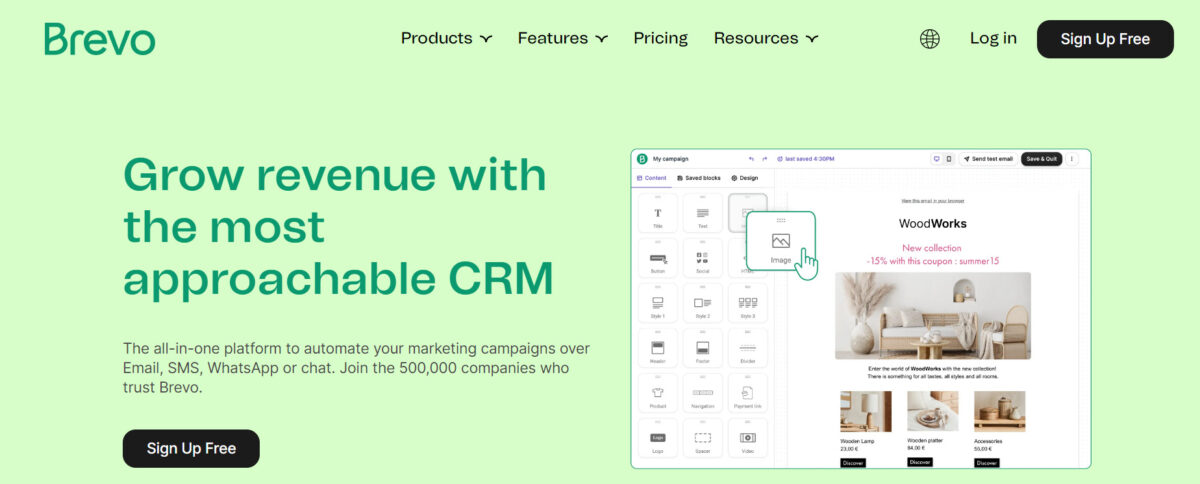Select the Divider block
Viewport: 1200px width, 484px height.
tap(748, 349)
